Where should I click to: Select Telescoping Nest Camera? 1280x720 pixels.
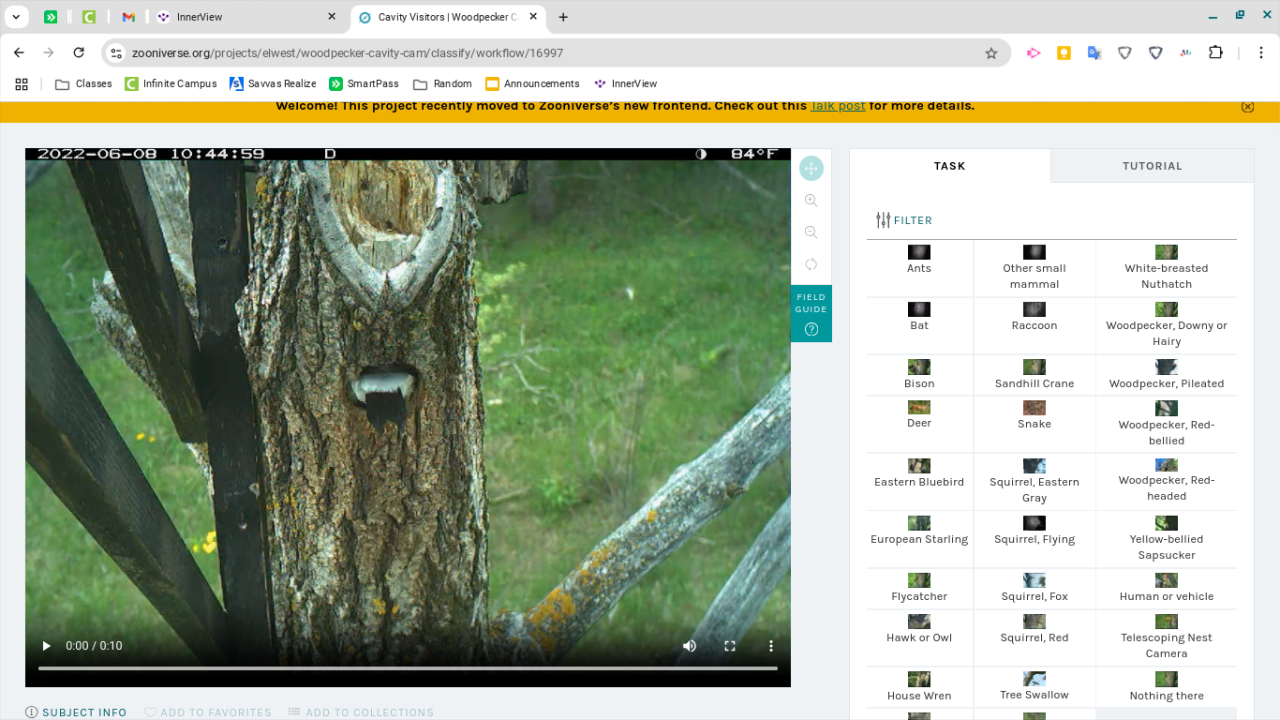pyautogui.click(x=1166, y=637)
